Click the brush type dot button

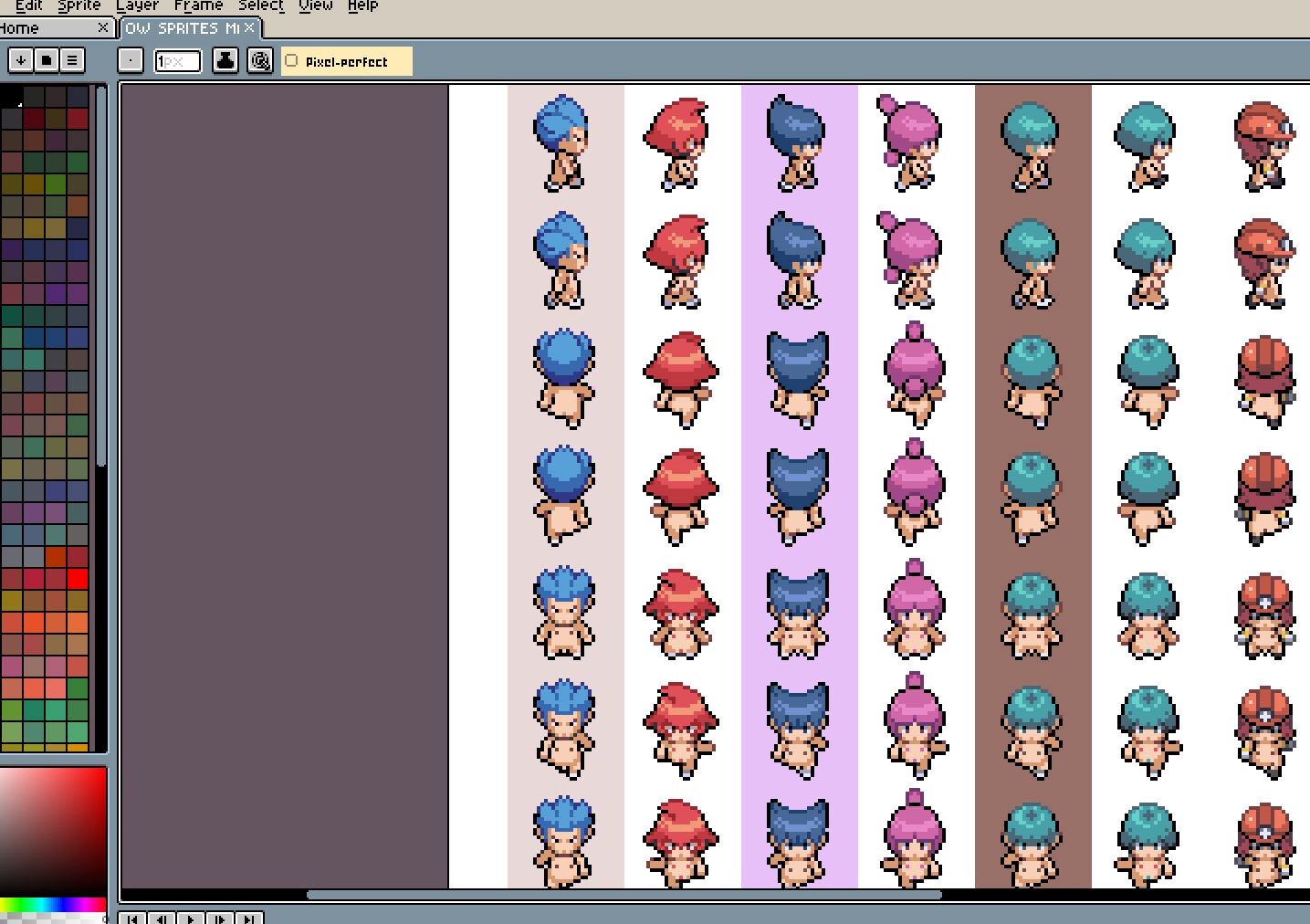[x=131, y=61]
